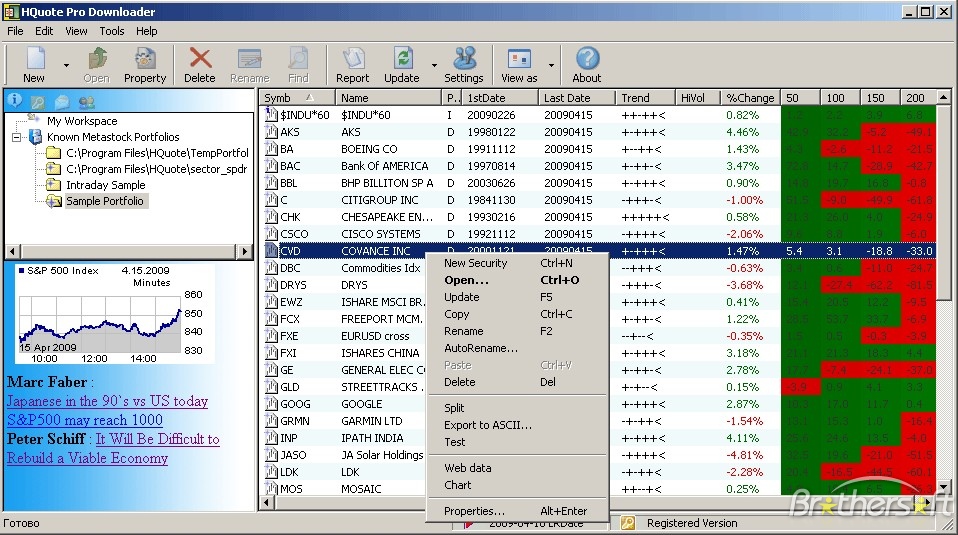This screenshot has height=535, width=958.
Task: Click the New toolbar icon
Action: (34, 60)
